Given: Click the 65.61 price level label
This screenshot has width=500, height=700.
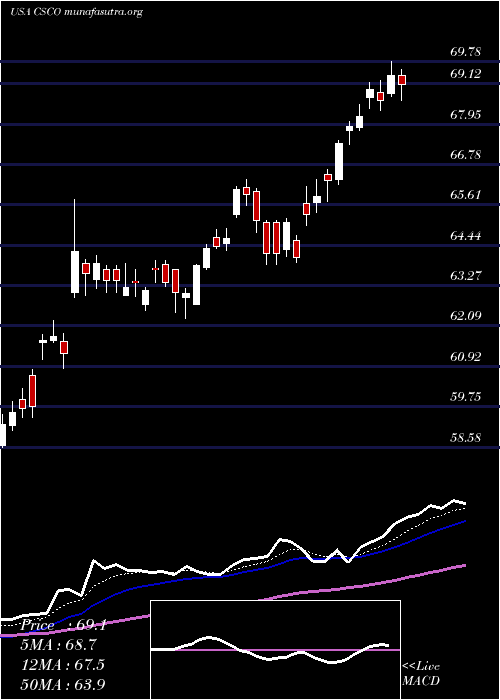Looking at the screenshot, I should click(x=466, y=195).
